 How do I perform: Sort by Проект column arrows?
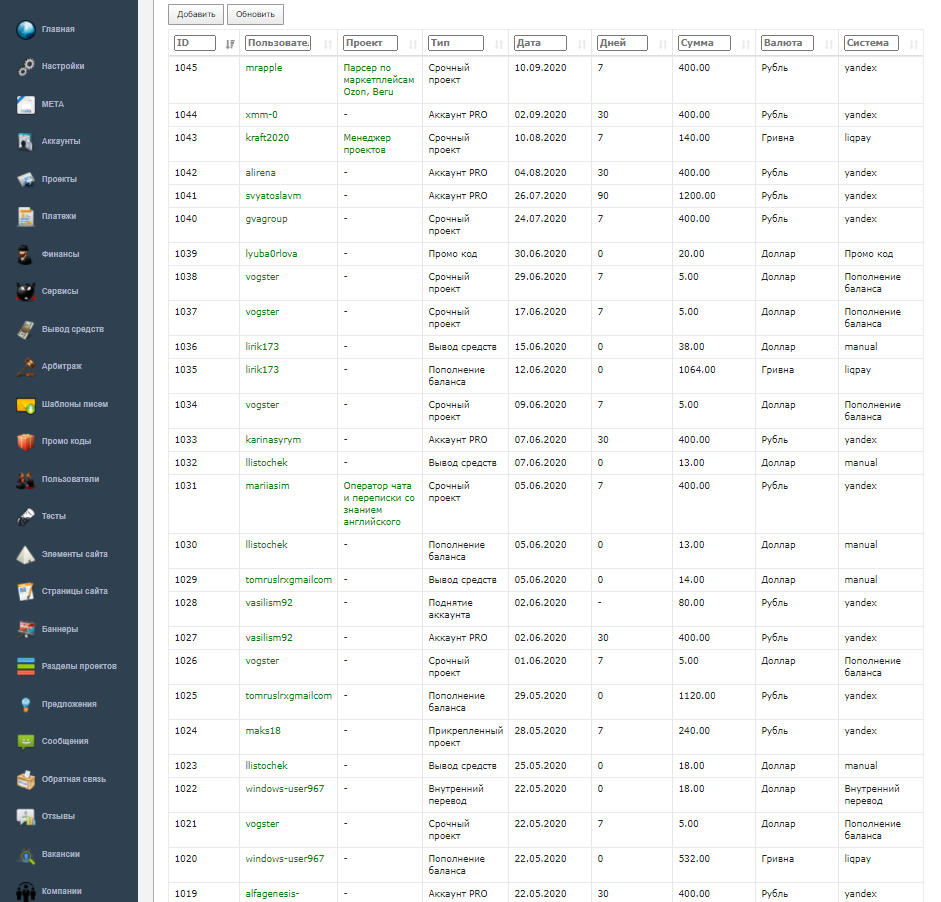click(x=413, y=44)
